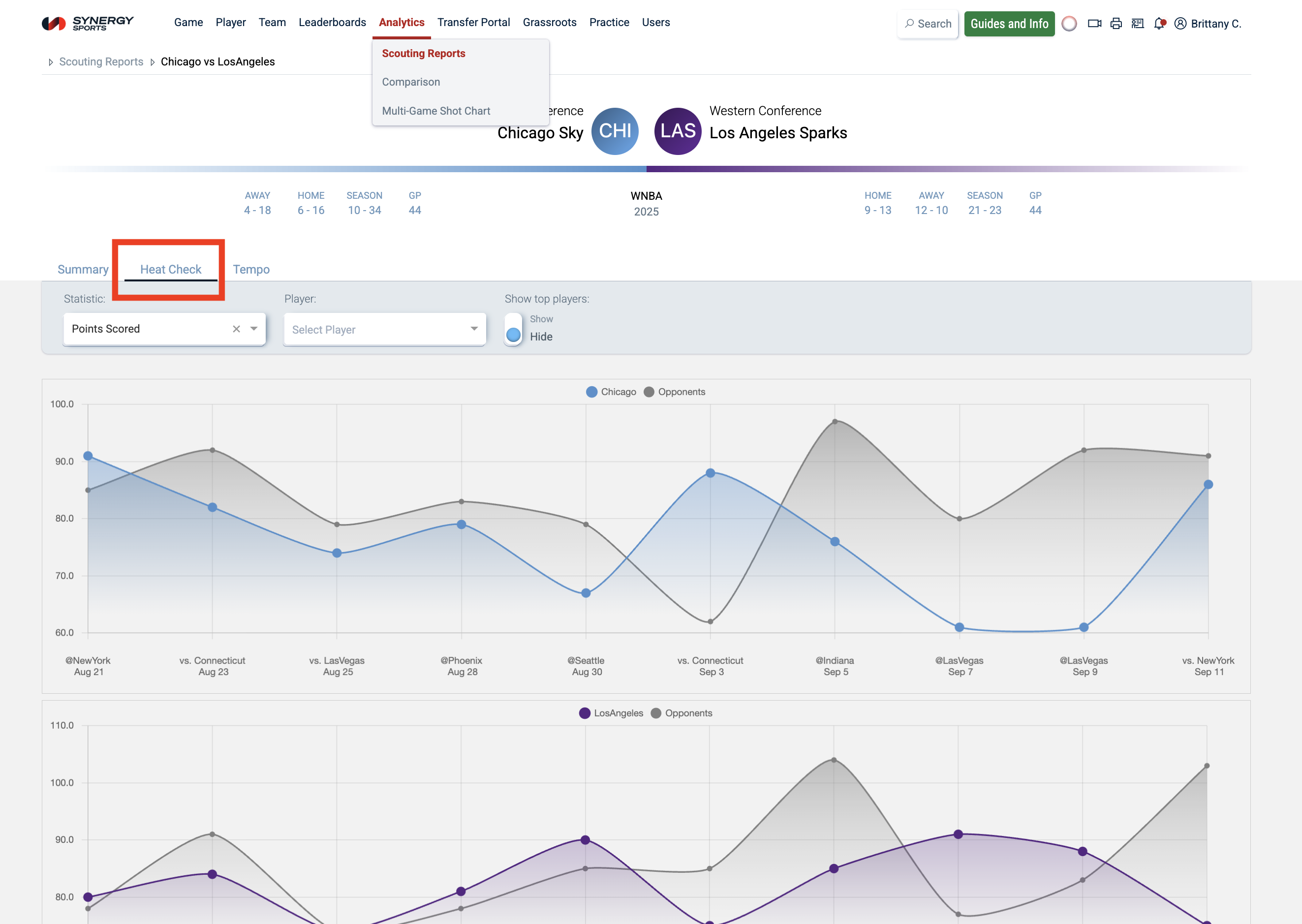Open the Grassroots menu

click(x=550, y=23)
